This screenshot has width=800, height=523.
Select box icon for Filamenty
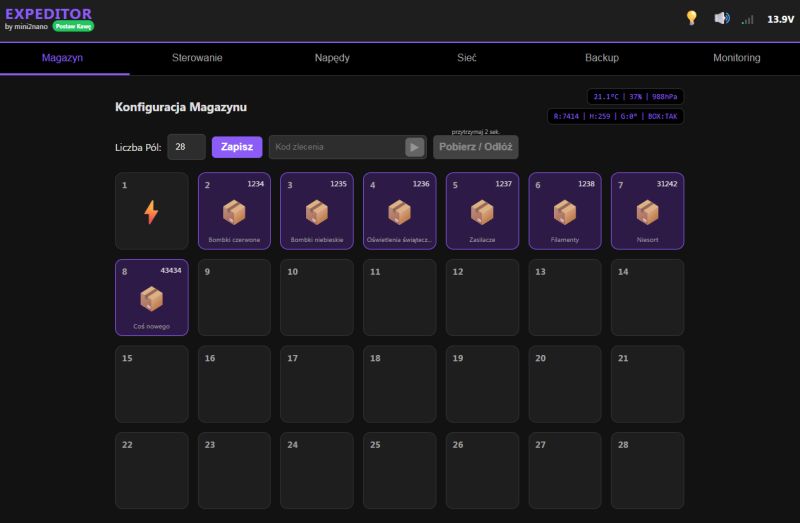point(565,212)
